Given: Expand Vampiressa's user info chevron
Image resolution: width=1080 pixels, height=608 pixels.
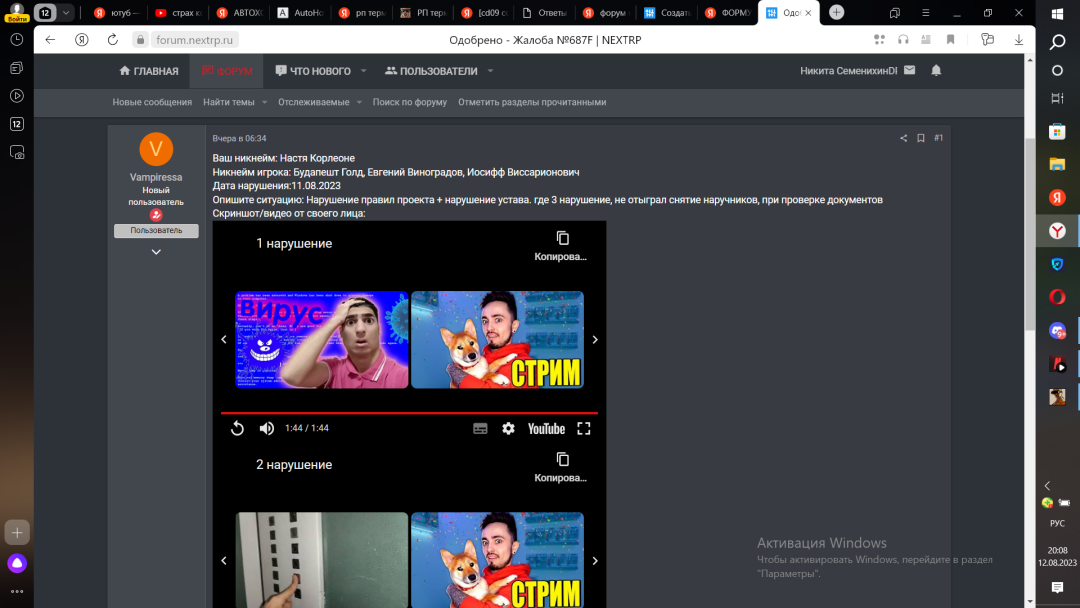Looking at the screenshot, I should click(x=156, y=252).
